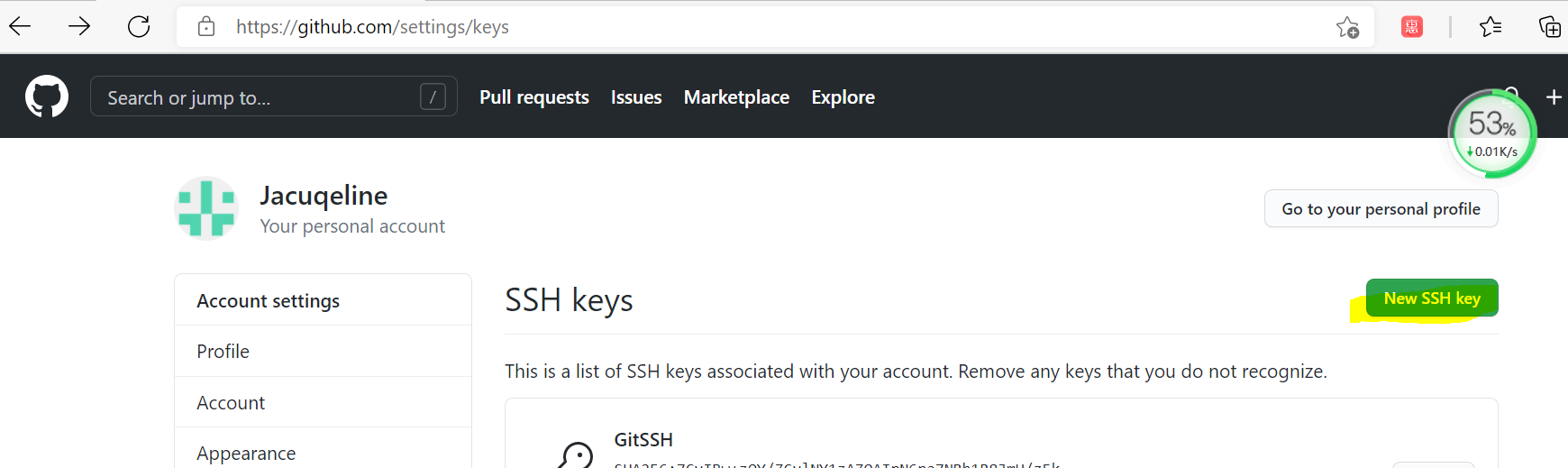
Task: Click the Jacuqeline avatar identicon
Action: click(x=206, y=208)
